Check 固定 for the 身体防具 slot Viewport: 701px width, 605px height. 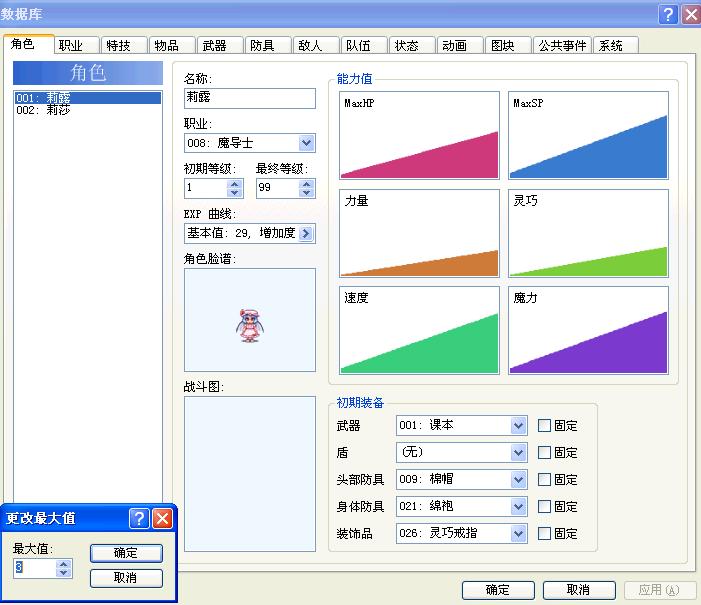(544, 506)
